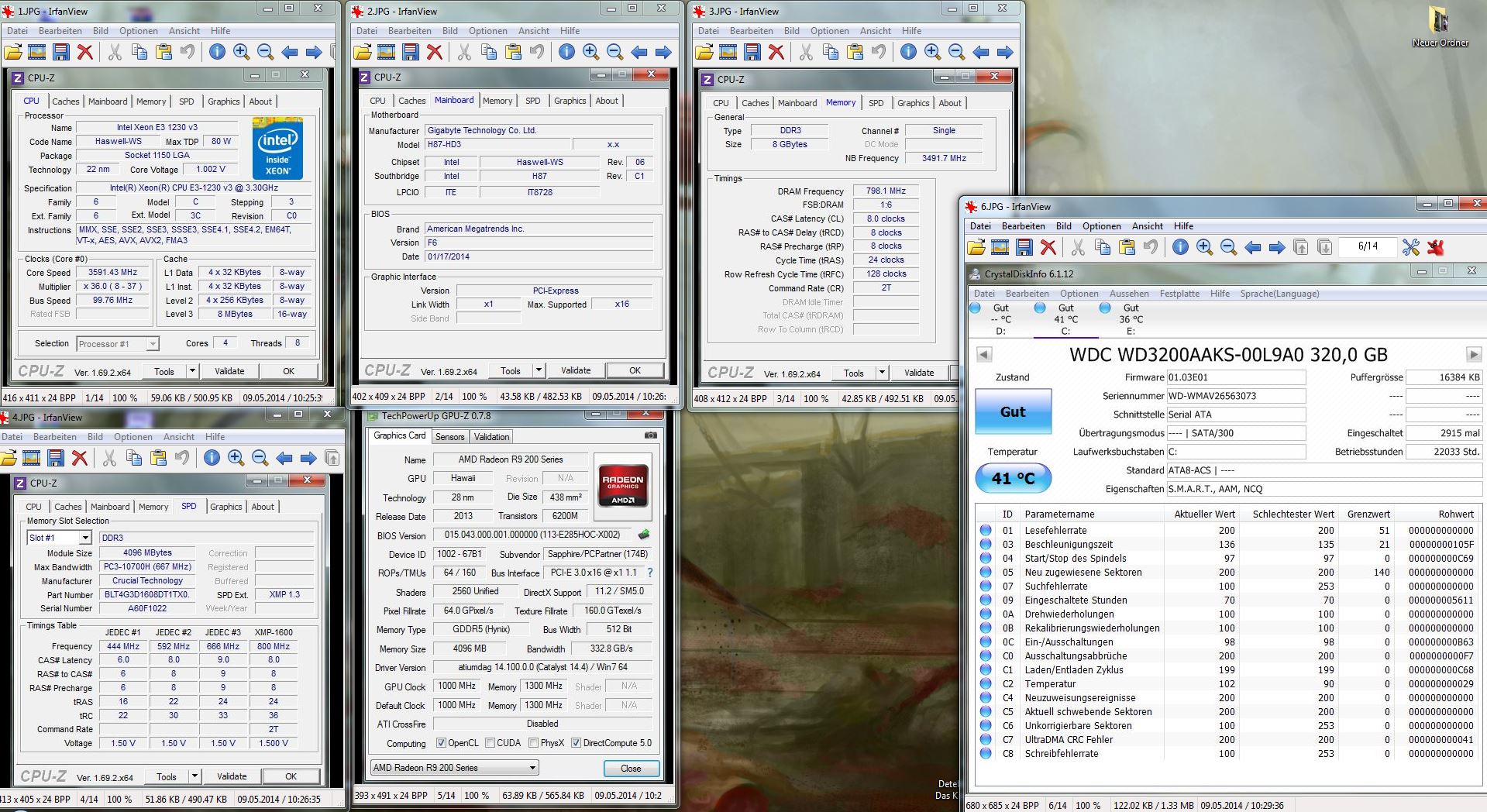The width and height of the screenshot is (1487, 812).
Task: Click the save floppy icon in 3.JPG window
Action: (x=752, y=52)
